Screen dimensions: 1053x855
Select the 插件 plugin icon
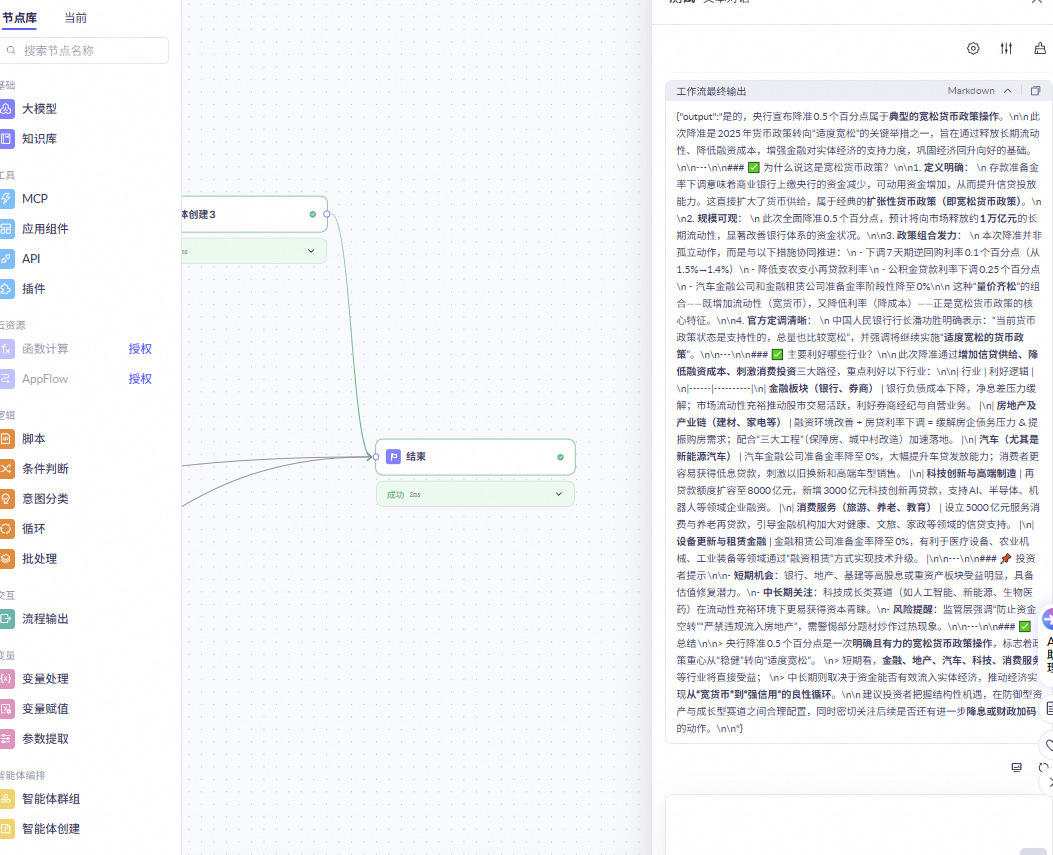(6, 289)
